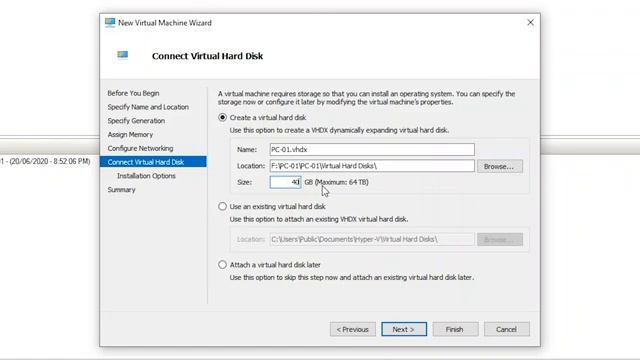Click the Name field containing PC-01.vhdx
640x360 pixels.
pos(372,149)
